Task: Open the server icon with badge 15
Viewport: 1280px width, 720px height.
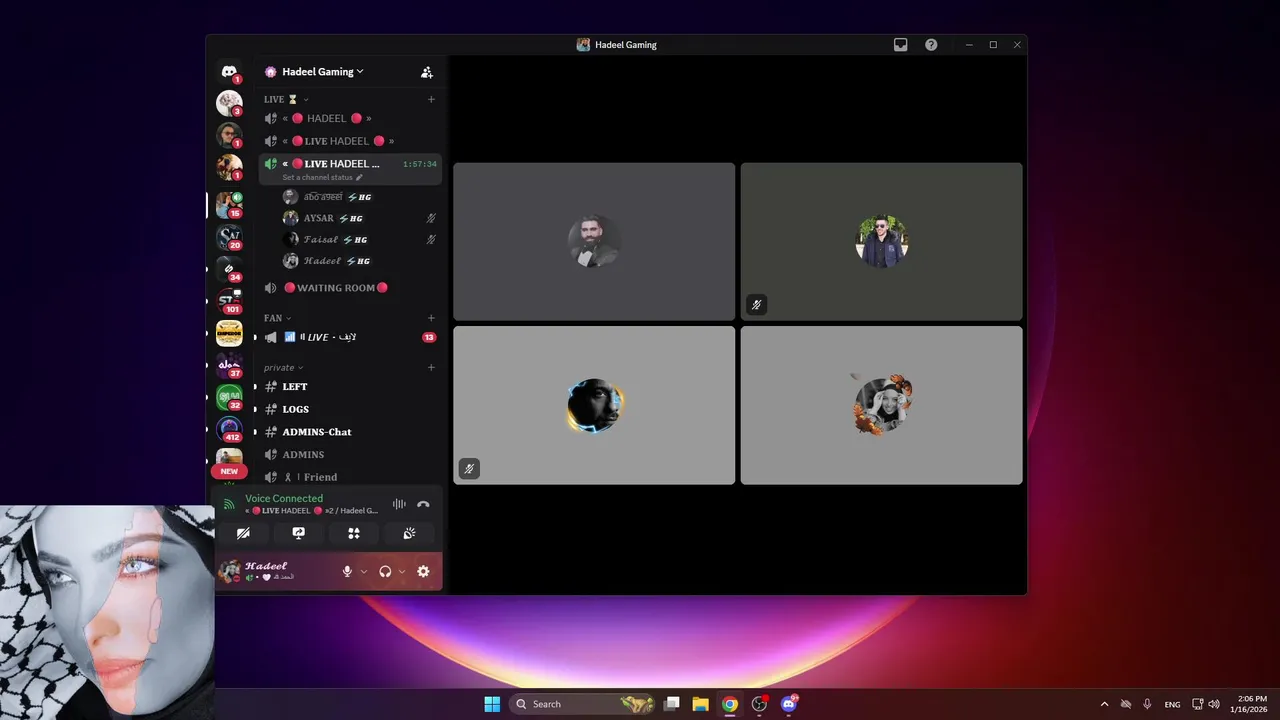Action: 229,205
